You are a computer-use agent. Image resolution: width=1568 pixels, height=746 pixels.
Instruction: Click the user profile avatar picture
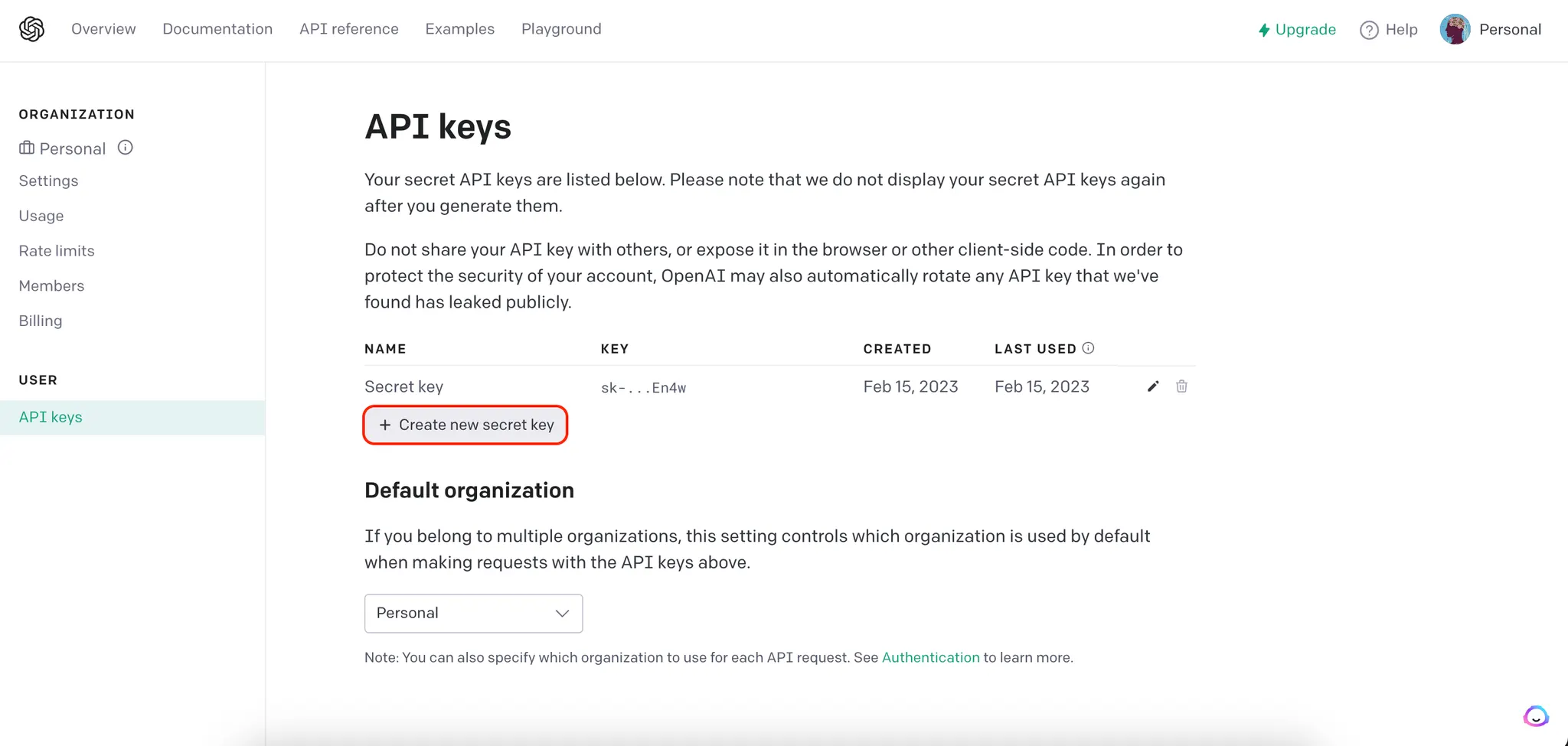click(x=1455, y=30)
